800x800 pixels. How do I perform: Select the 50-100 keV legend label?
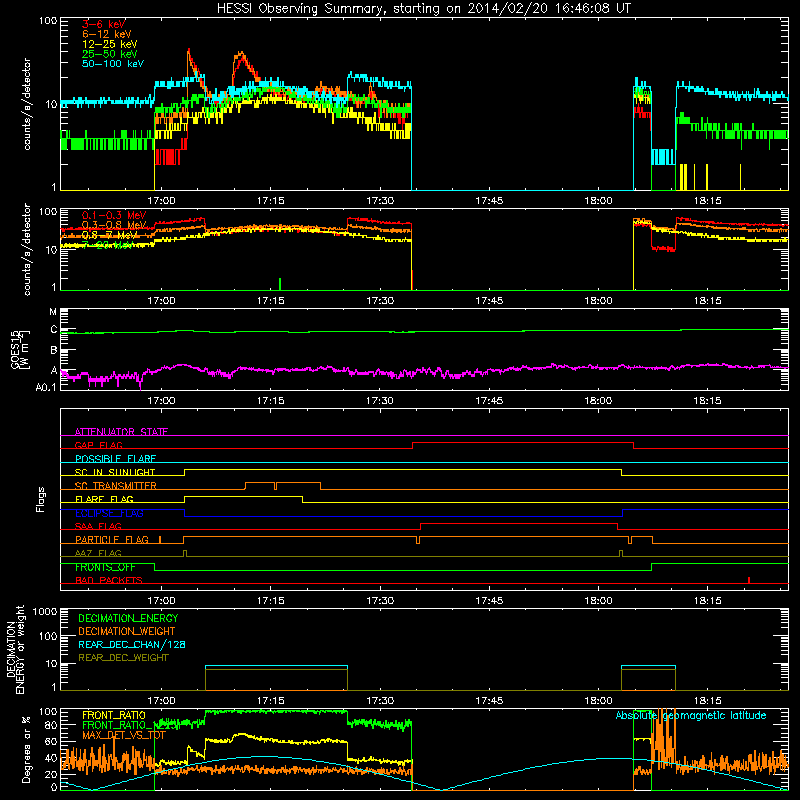[x=112, y=64]
